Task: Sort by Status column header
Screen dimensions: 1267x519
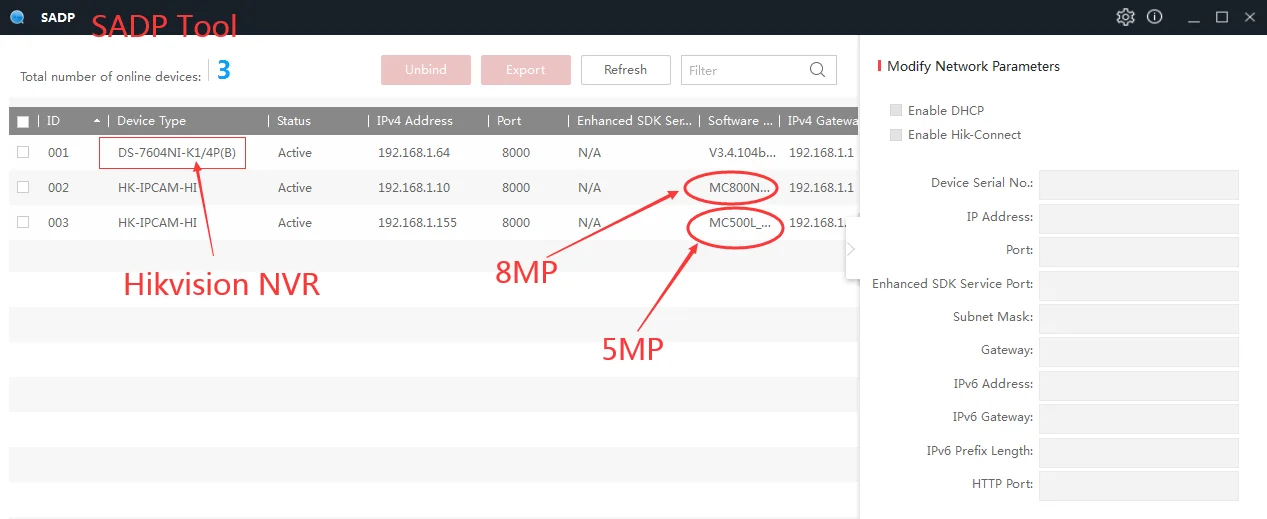Action: (x=294, y=121)
